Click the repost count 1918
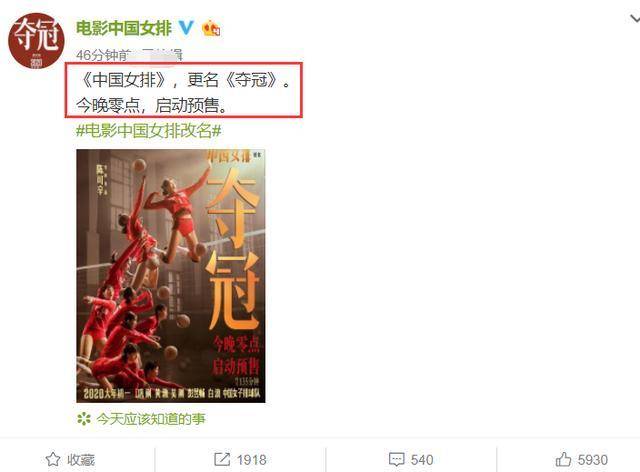Screen dimensions: 640x472 point(251,460)
